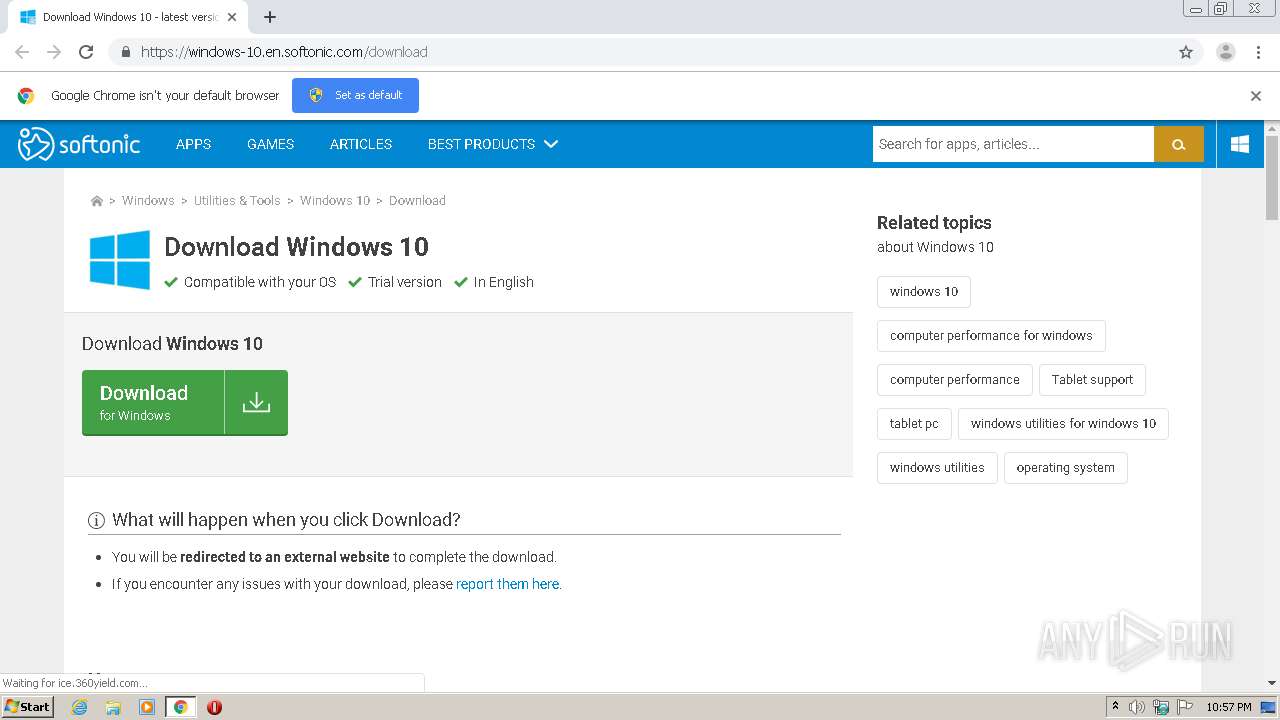This screenshot has height=720, width=1280.
Task: Reload the page
Action: point(86,52)
